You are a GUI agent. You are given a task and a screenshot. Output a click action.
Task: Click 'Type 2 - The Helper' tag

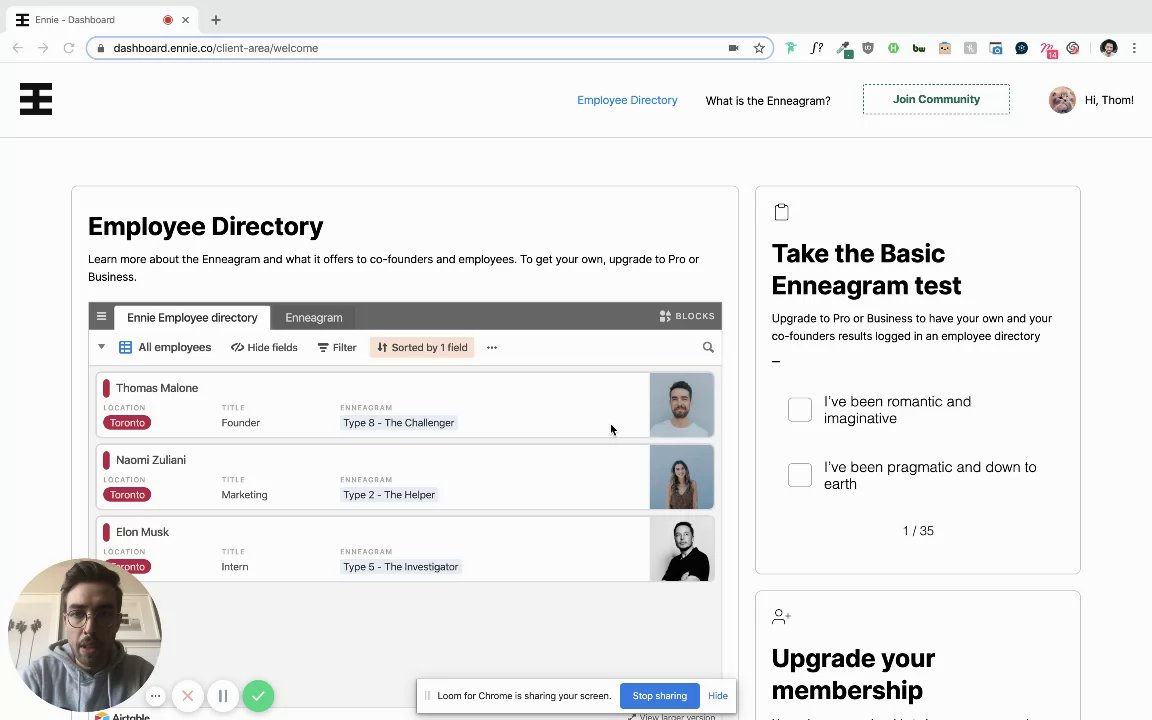(x=389, y=494)
